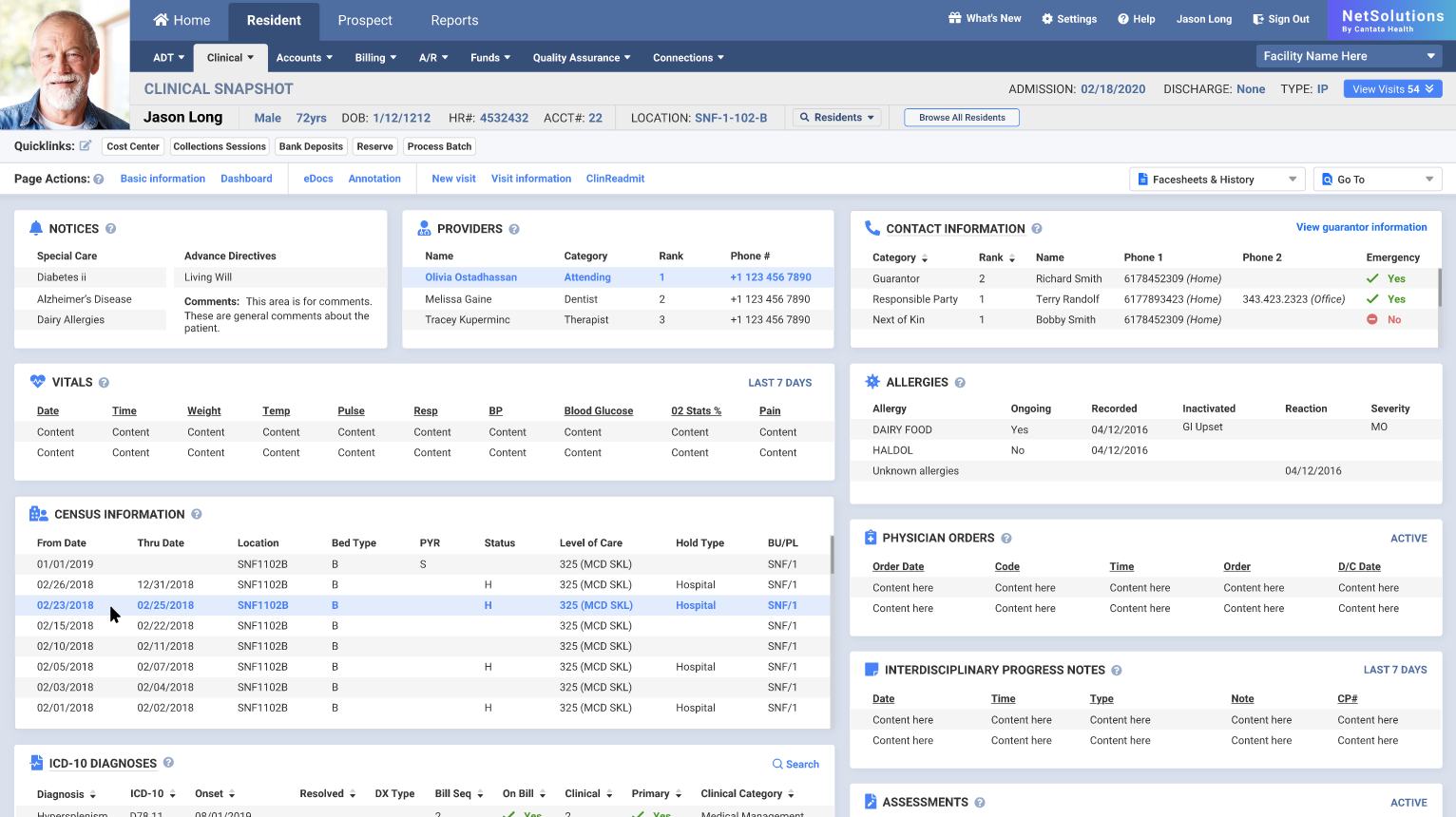
Task: Open the Quality Assurance menu
Action: click(581, 57)
